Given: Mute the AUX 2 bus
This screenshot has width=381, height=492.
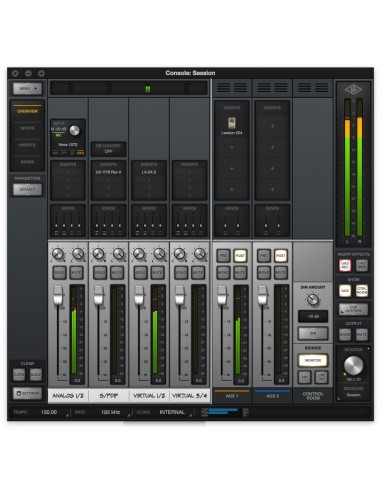Looking at the screenshot, I should (x=281, y=273).
